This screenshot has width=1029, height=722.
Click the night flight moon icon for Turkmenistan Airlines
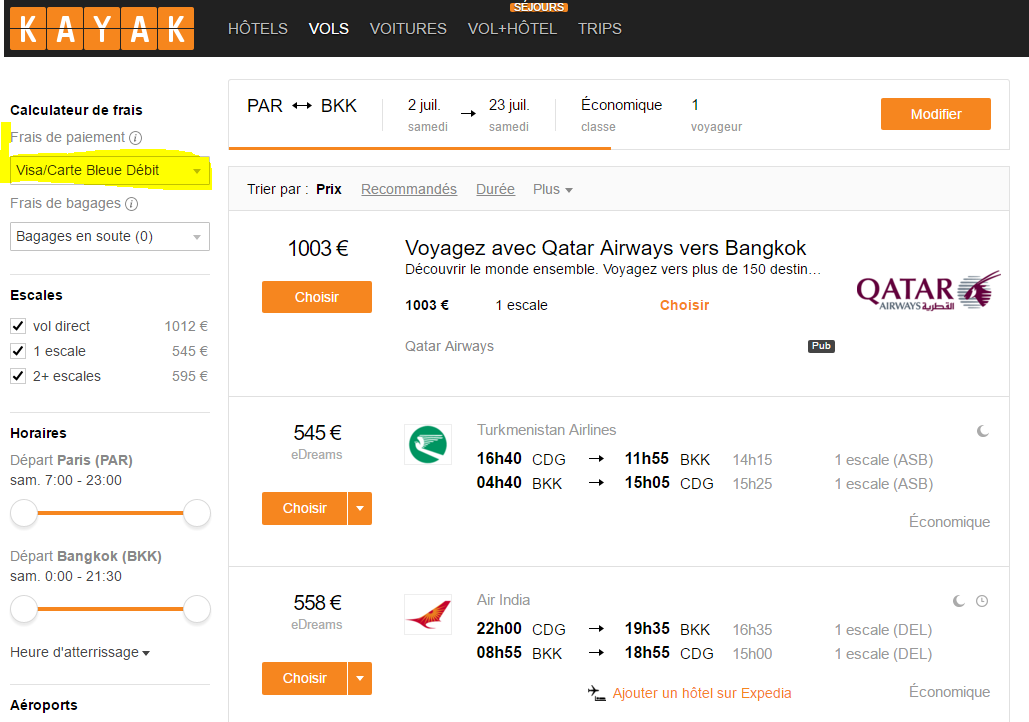click(982, 431)
